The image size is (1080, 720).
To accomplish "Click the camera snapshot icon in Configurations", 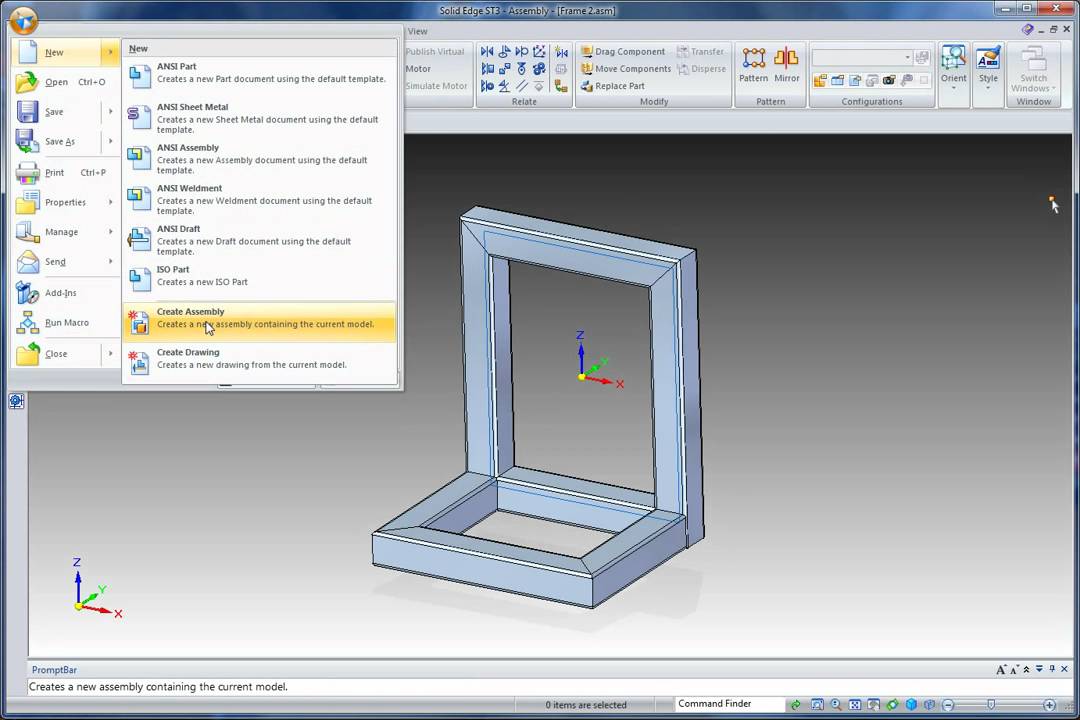I will pos(889,81).
